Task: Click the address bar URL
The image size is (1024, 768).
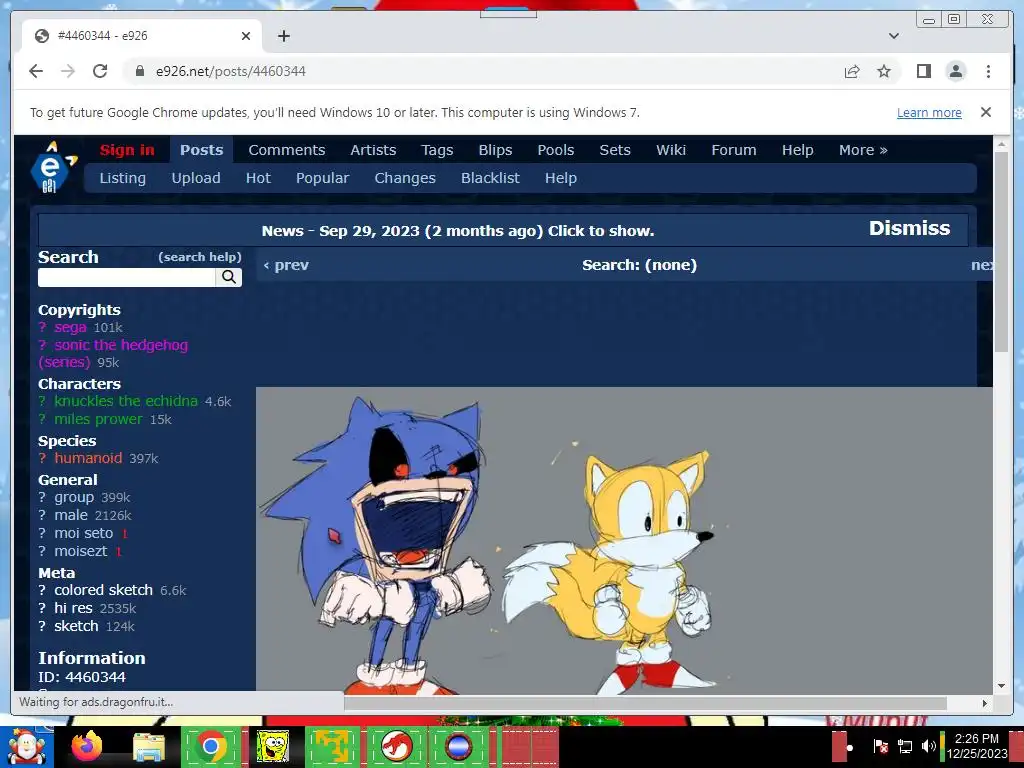Action: pos(231,71)
